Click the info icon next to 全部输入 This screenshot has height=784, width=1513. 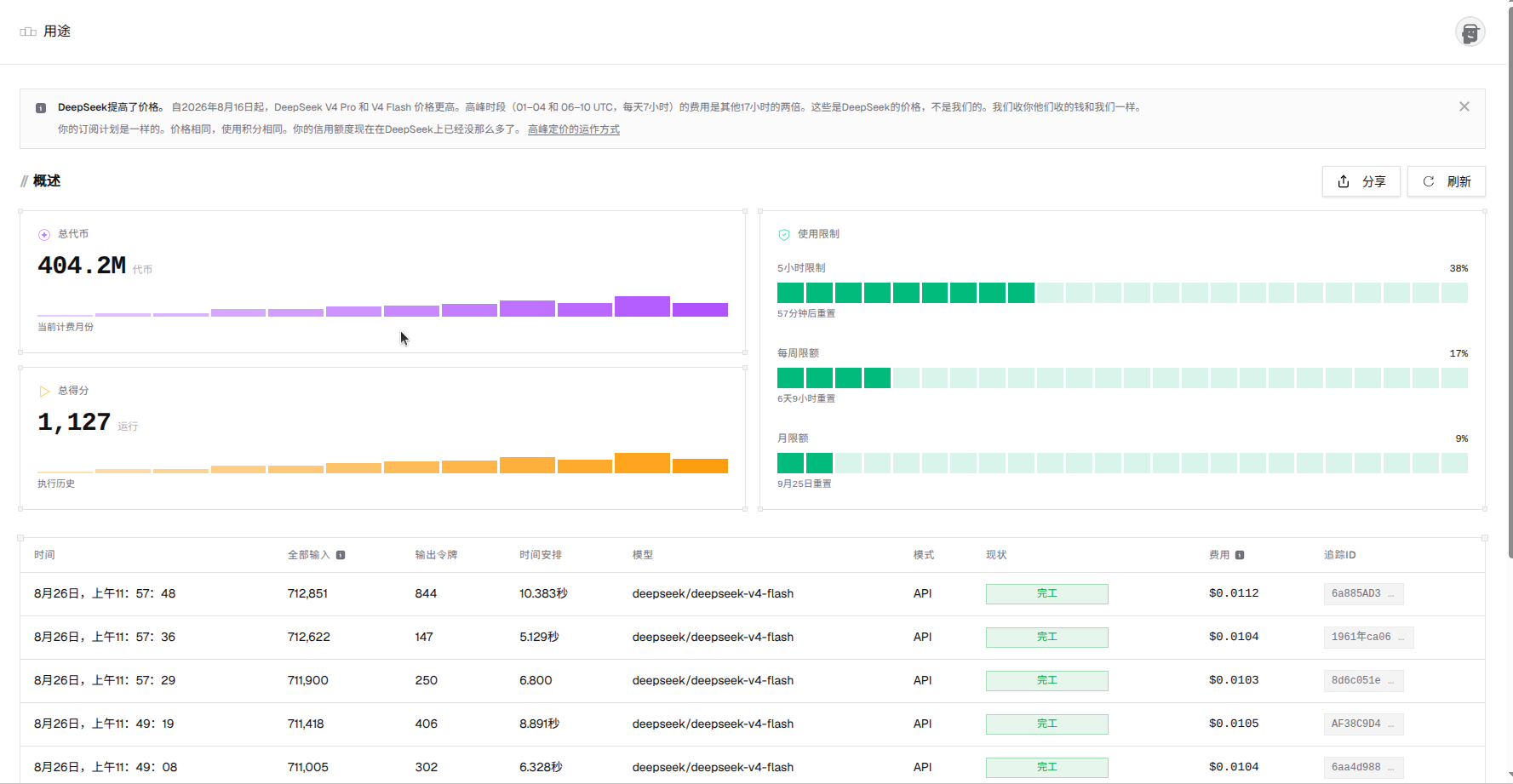pyautogui.click(x=341, y=555)
